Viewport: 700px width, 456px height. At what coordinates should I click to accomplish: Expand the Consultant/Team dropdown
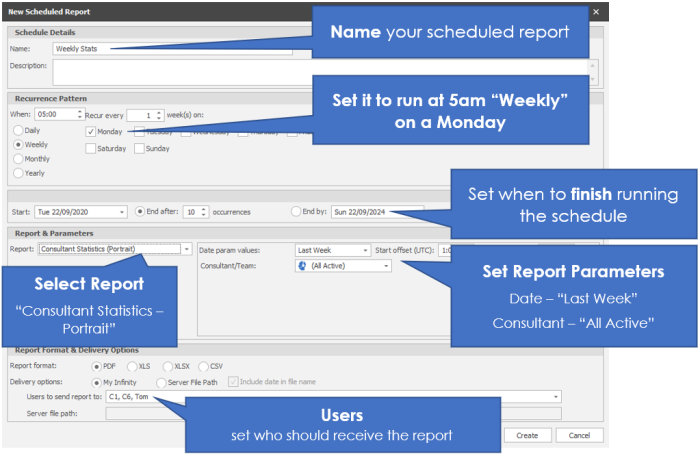[386, 266]
